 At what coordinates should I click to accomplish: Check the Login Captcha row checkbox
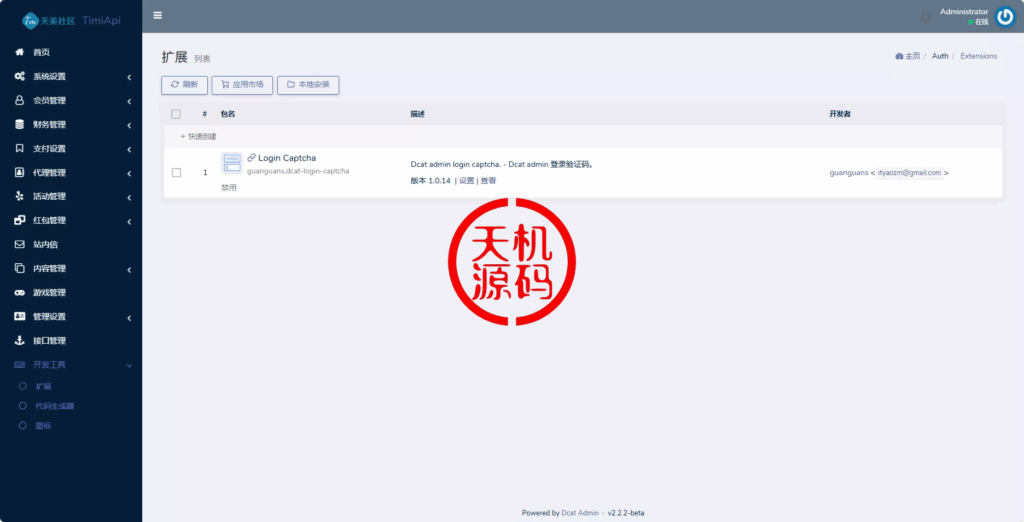(x=176, y=172)
